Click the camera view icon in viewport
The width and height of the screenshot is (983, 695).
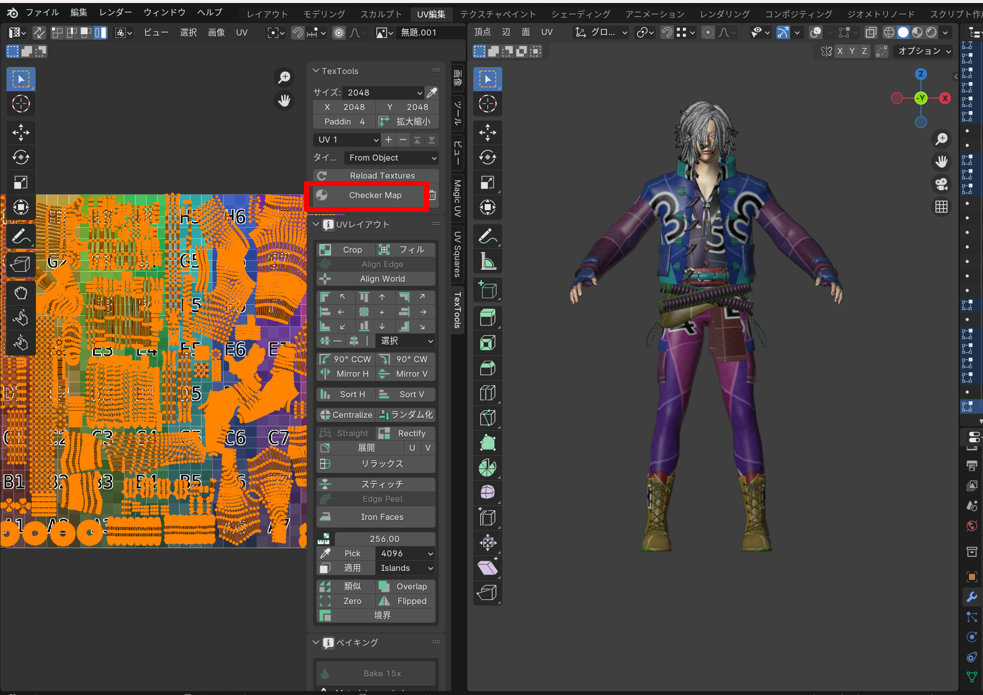tap(941, 184)
